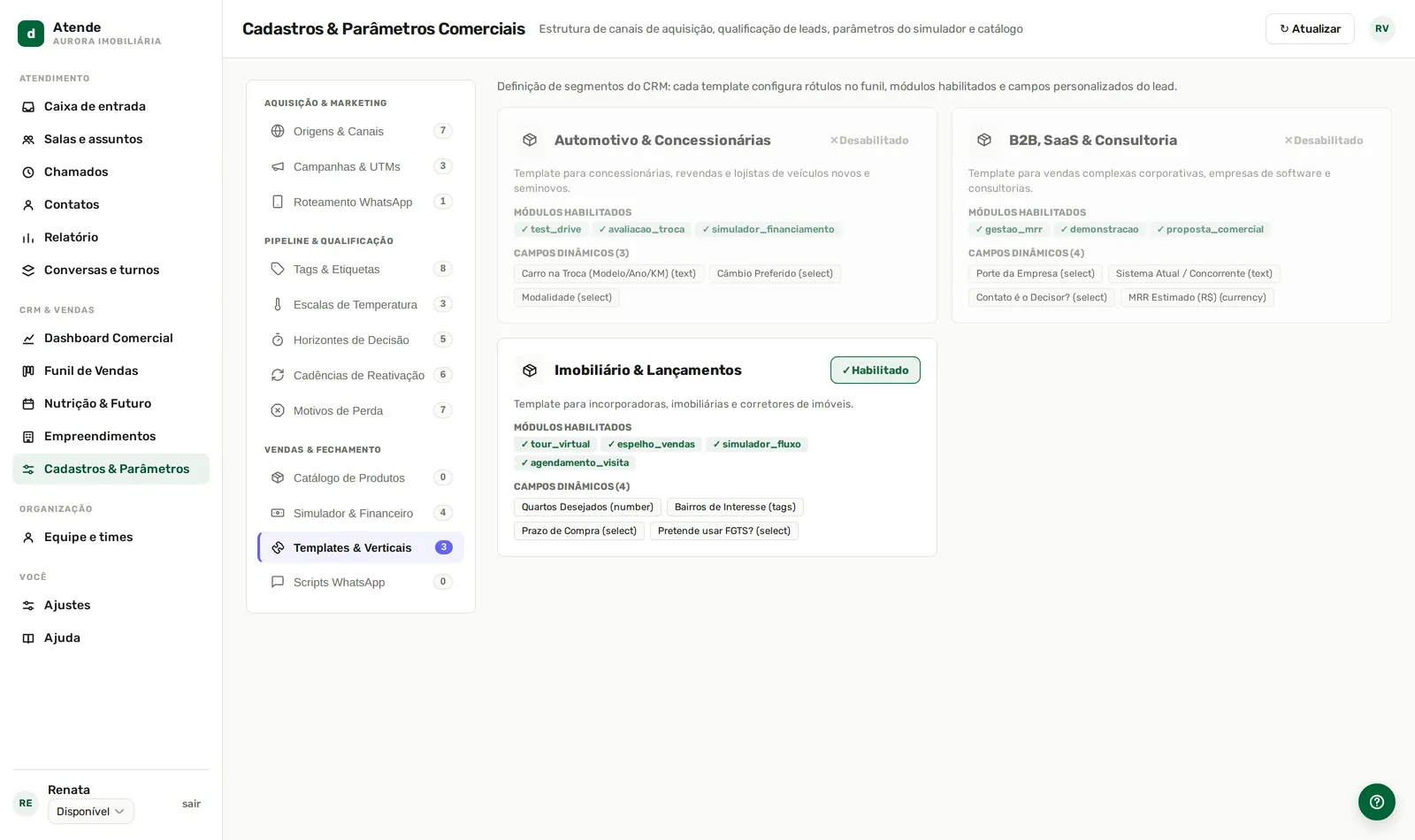Click the Câmbio Preferido (select) chip
This screenshot has height=840, width=1415.
pos(775,274)
